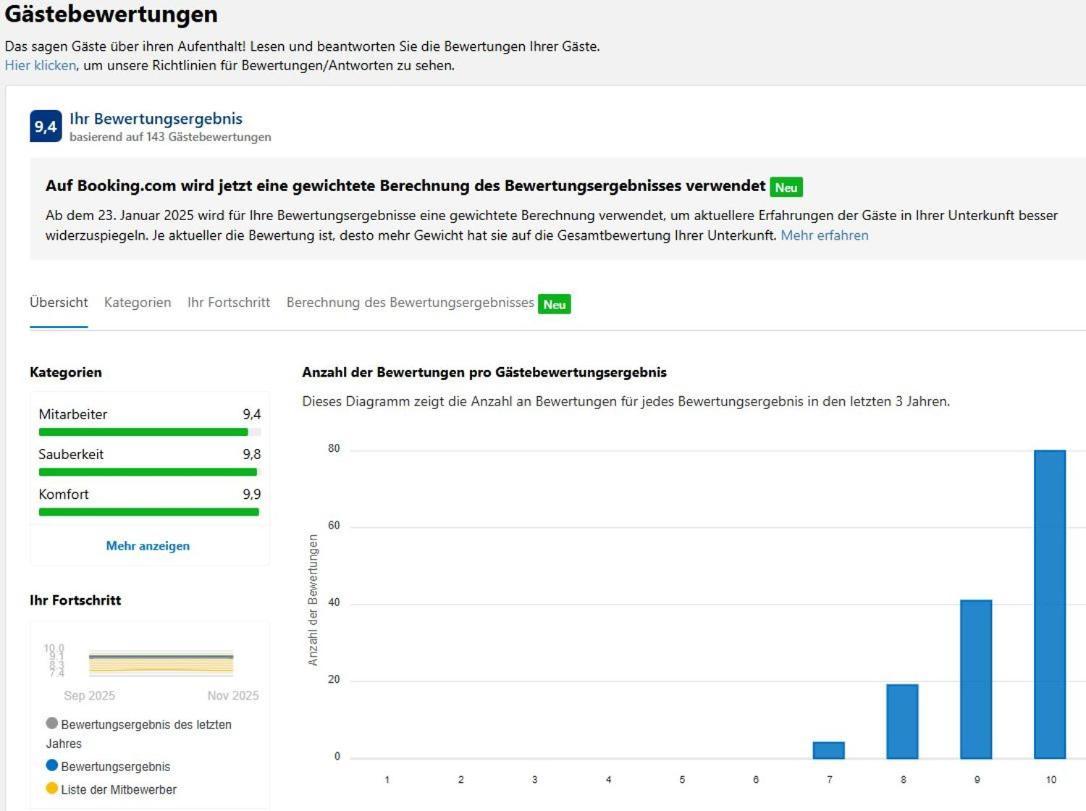Click the bar for score 9 in chart

click(x=976, y=679)
